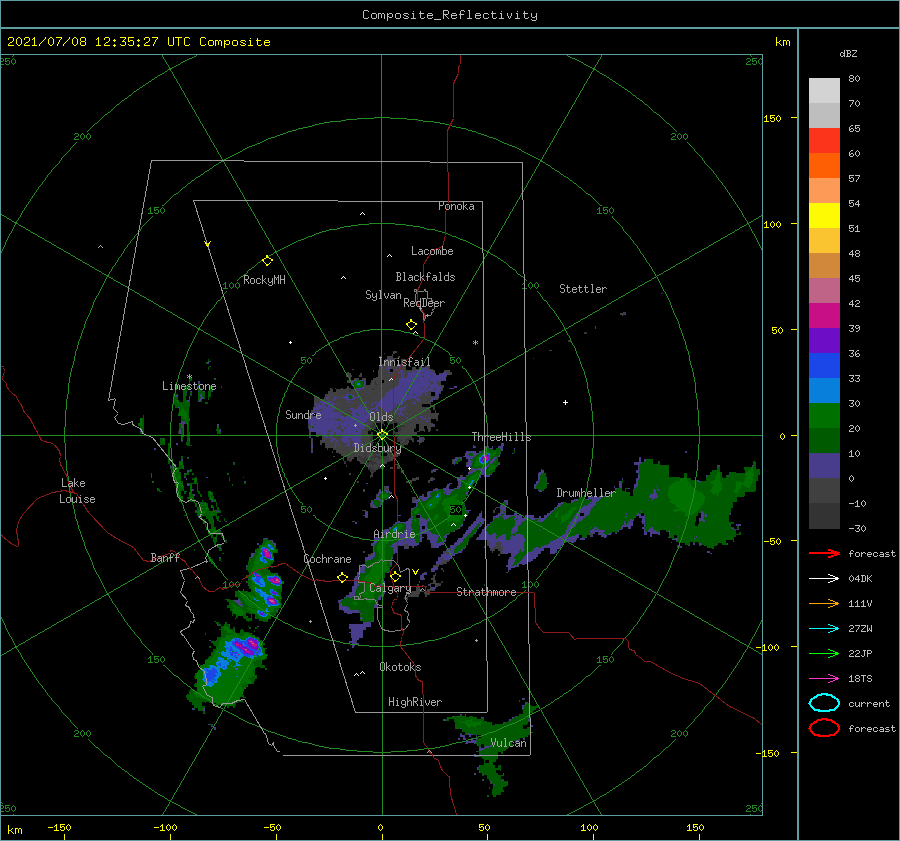This screenshot has height=841, width=900.
Task: Click the orange 111V arrow icon
Action: [824, 603]
